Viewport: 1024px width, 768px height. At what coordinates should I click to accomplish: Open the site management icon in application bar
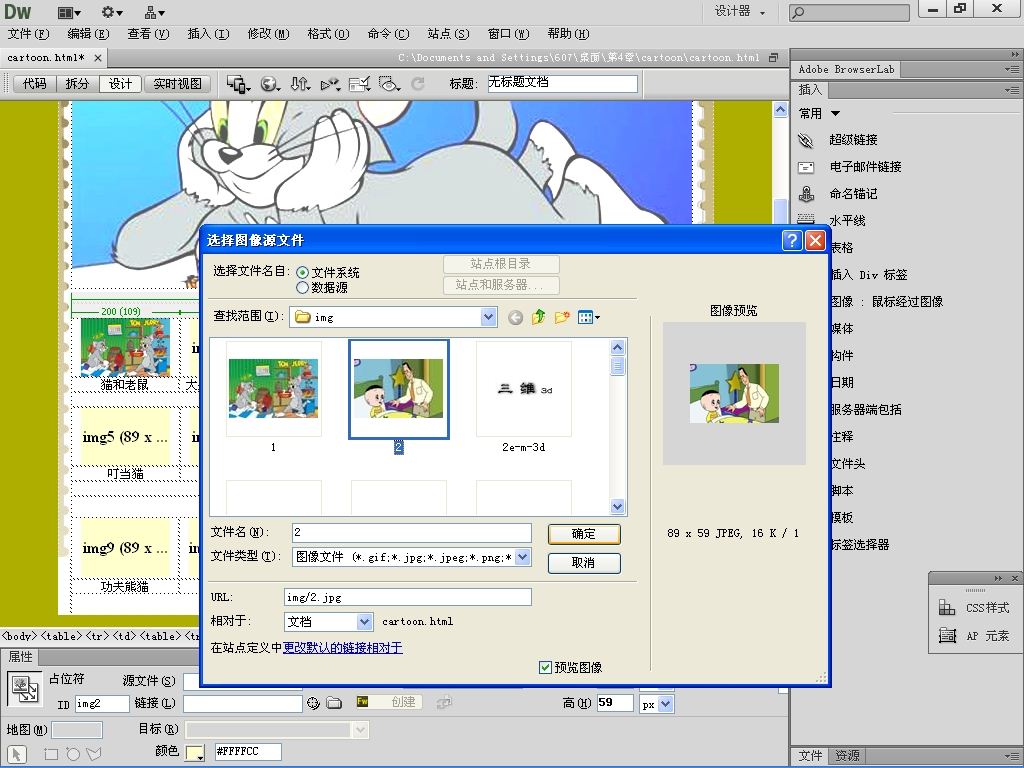[x=155, y=12]
